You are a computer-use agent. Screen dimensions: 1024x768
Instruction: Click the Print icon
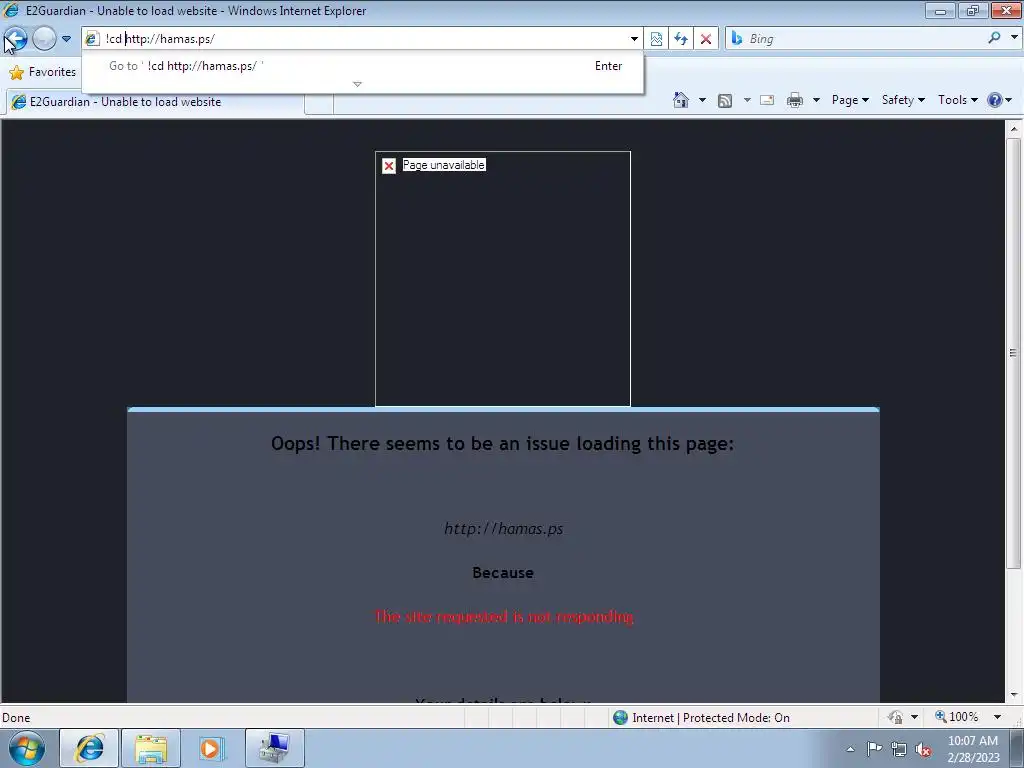pos(795,100)
